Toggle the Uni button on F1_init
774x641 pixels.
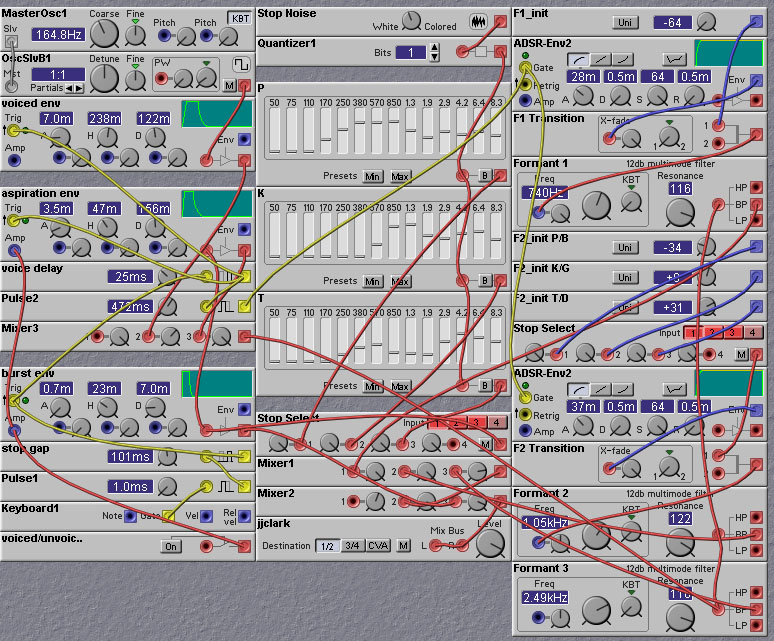click(x=625, y=22)
